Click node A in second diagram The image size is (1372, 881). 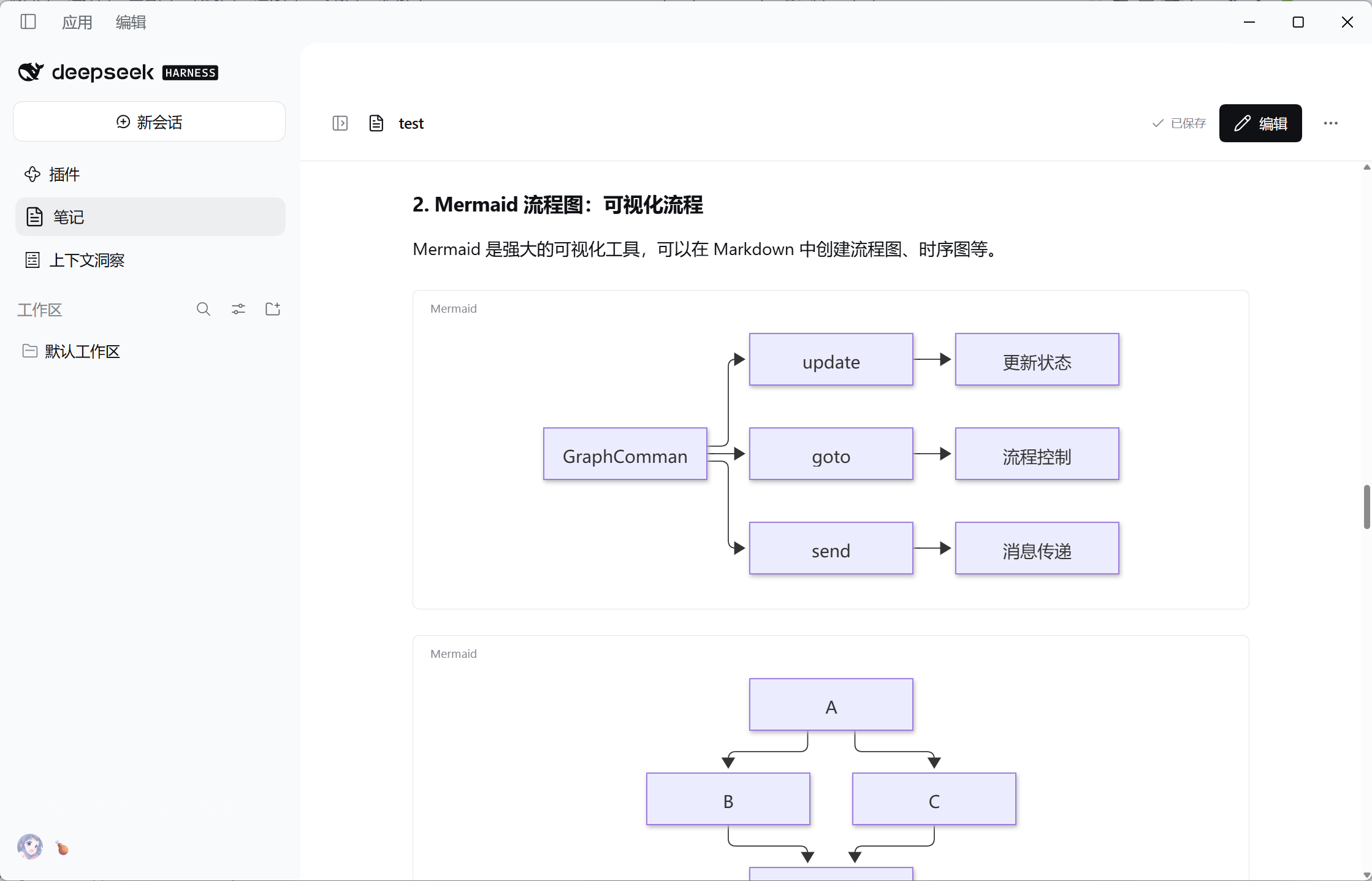[x=831, y=705]
